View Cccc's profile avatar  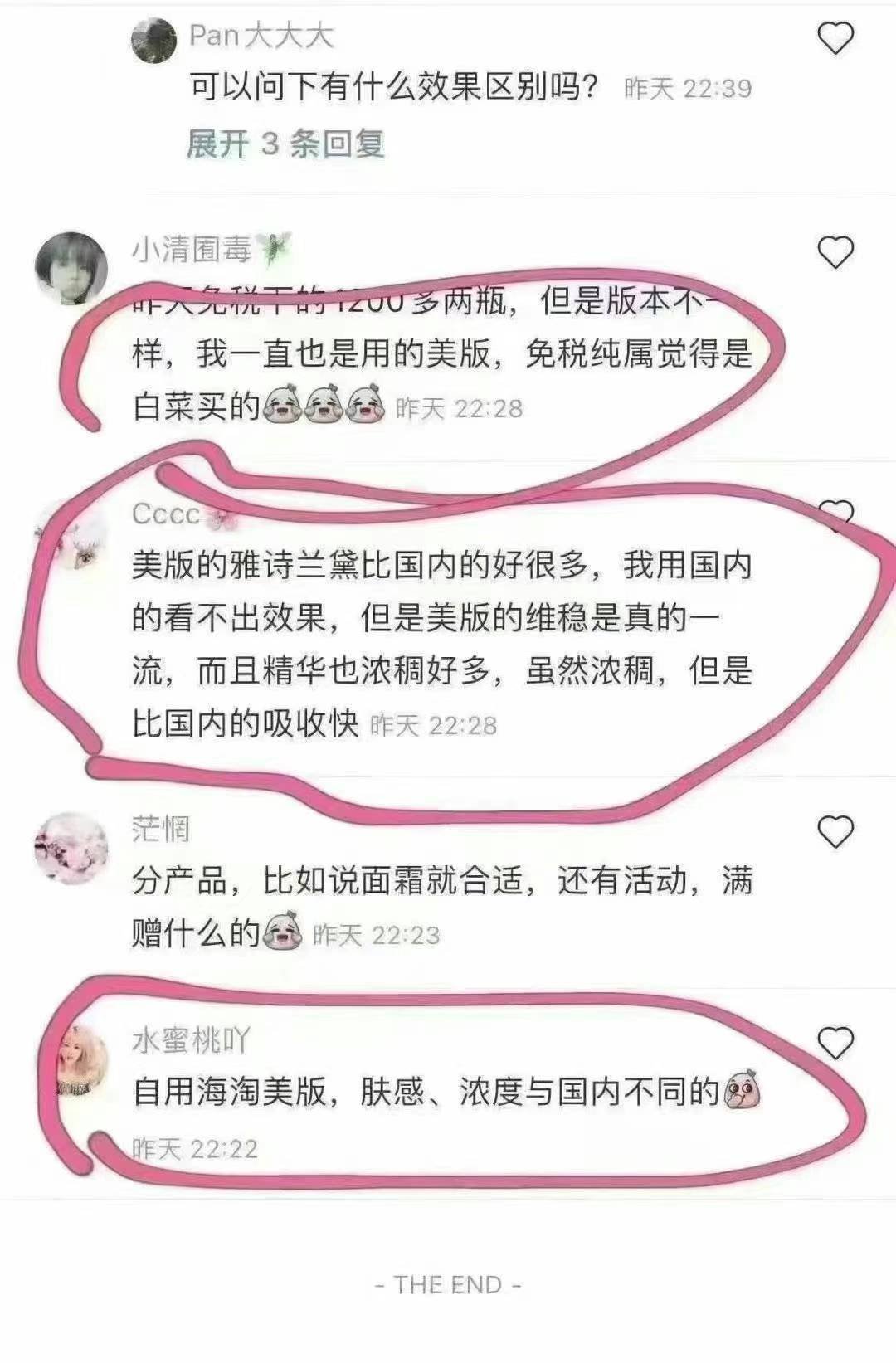[x=73, y=536]
